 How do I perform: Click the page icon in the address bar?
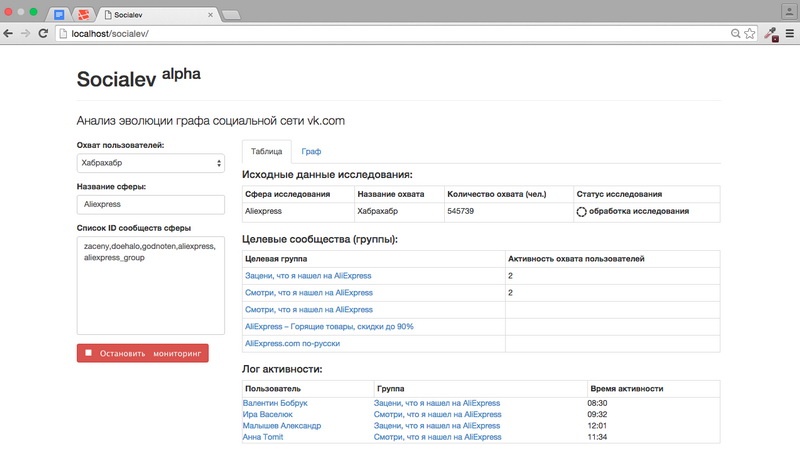[x=63, y=34]
